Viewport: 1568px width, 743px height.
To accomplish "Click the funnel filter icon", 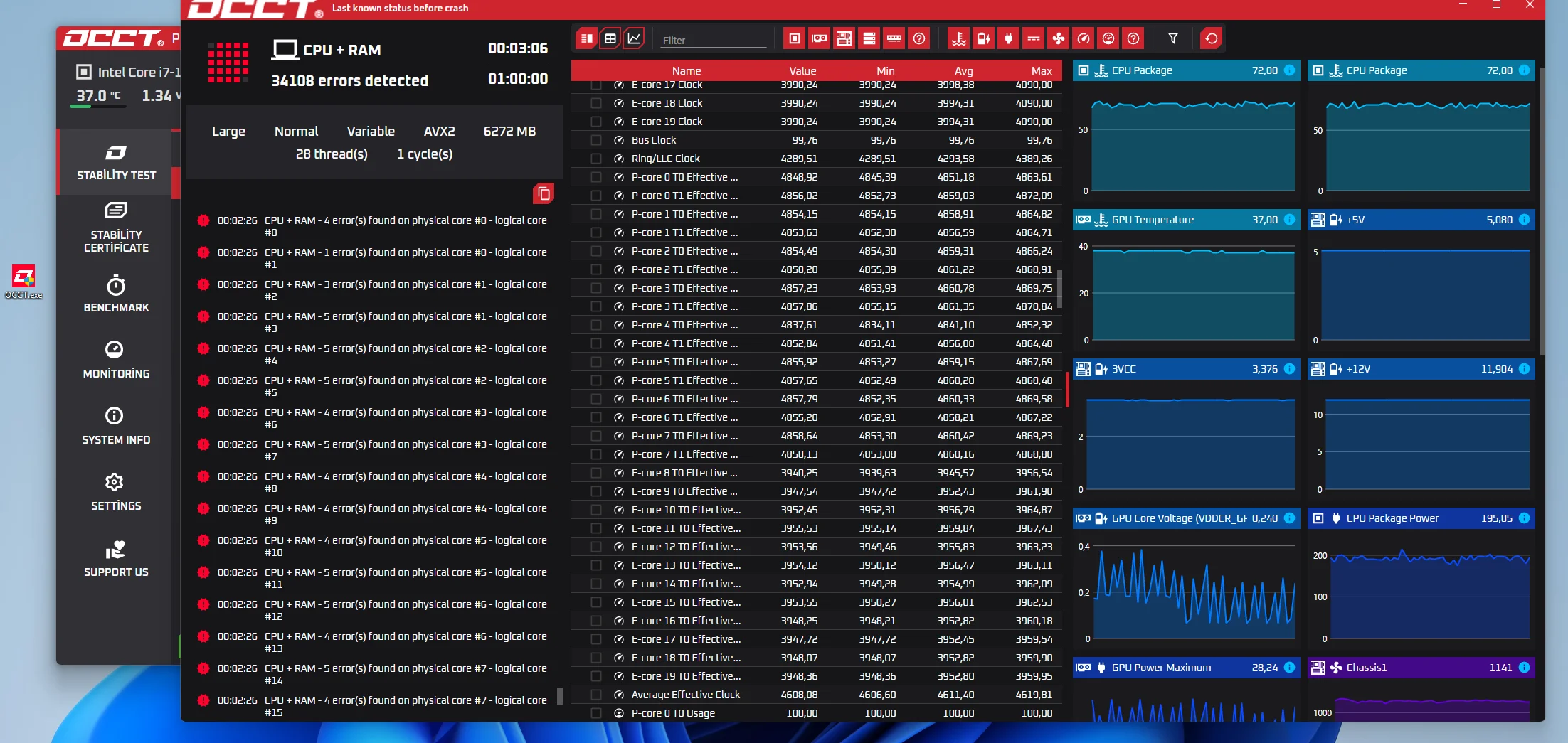I will [1173, 38].
